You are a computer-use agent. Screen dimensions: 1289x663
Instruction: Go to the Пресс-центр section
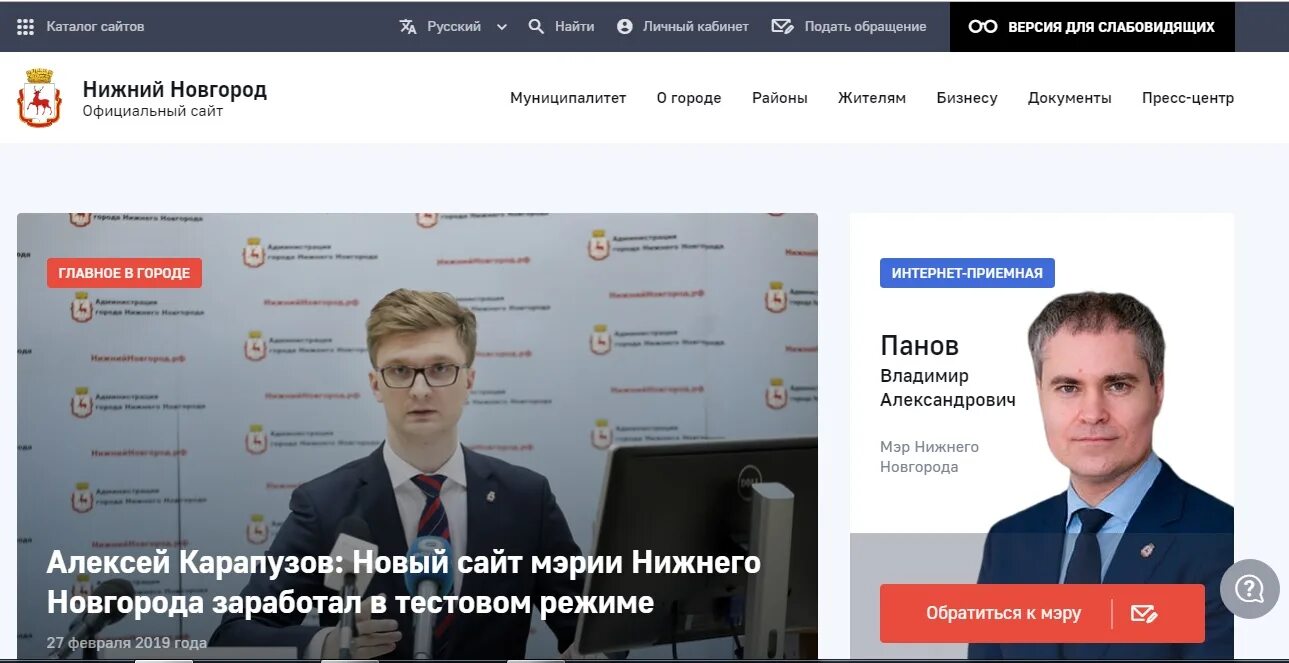[x=1188, y=98]
